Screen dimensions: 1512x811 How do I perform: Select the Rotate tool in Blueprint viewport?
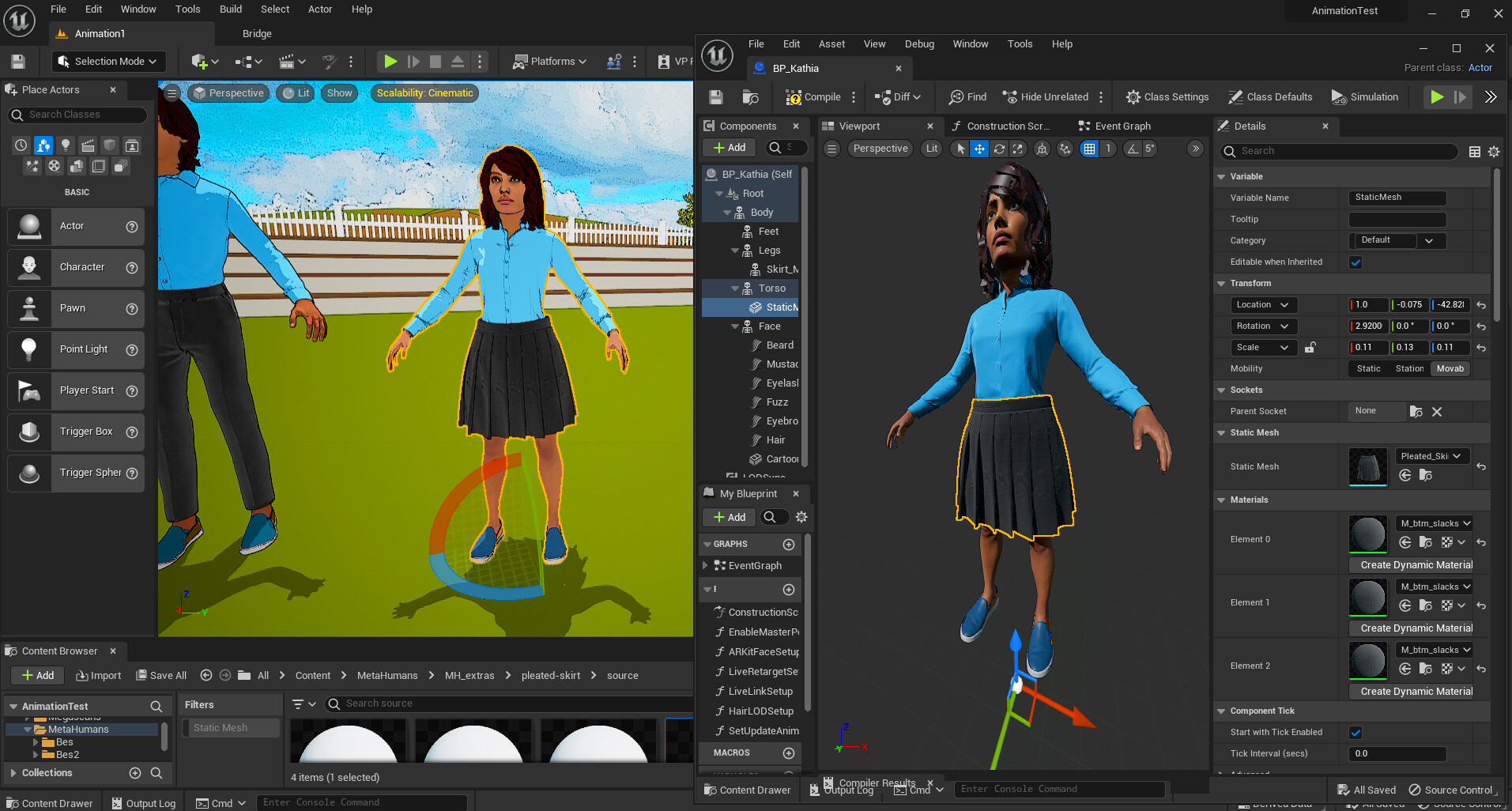point(998,149)
